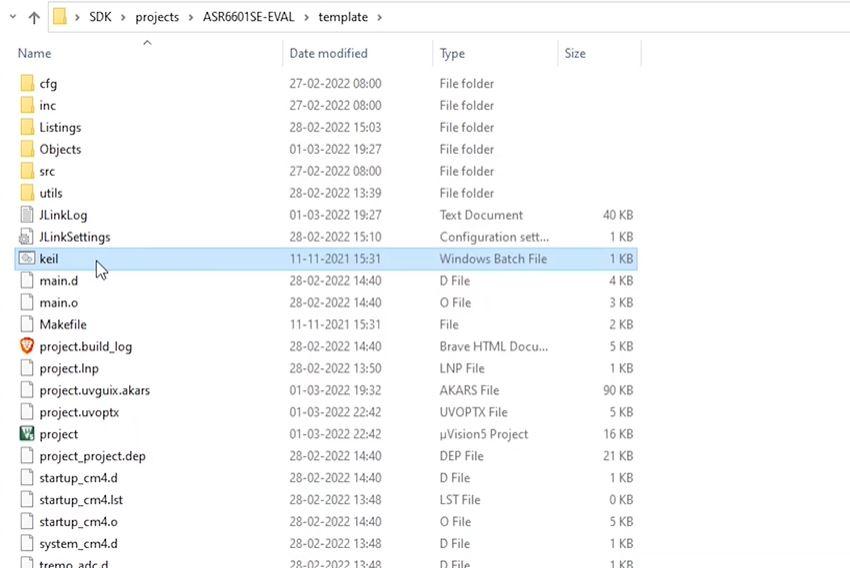
Task: Click 'Windows Batch File' type cell
Action: (x=493, y=259)
